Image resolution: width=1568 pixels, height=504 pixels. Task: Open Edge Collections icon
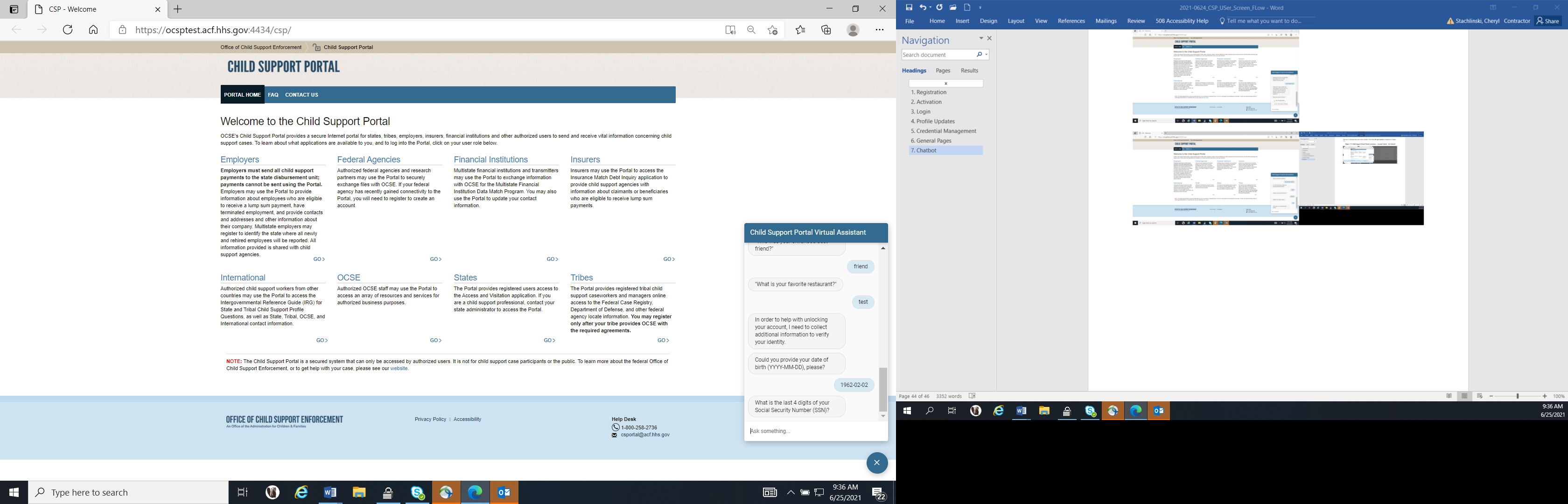pos(826,30)
